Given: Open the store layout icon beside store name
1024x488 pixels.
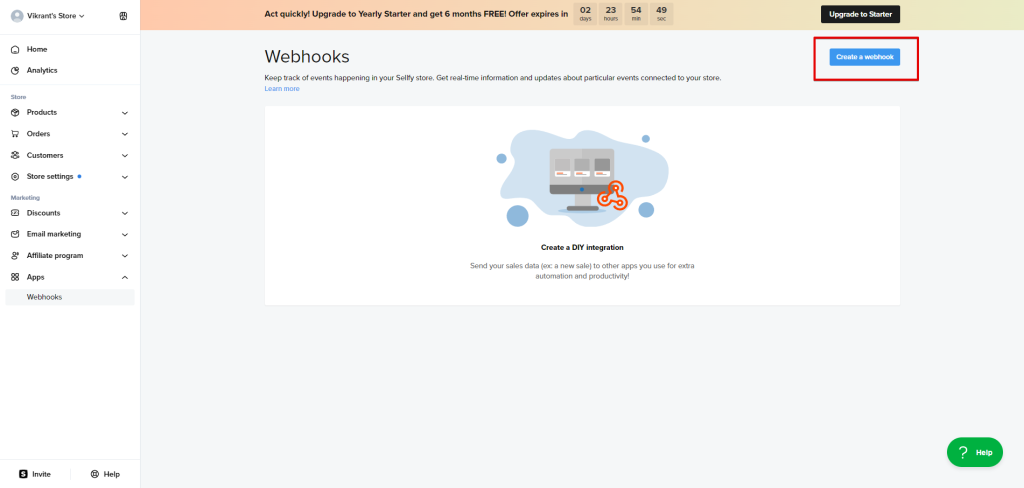Looking at the screenshot, I should [123, 16].
